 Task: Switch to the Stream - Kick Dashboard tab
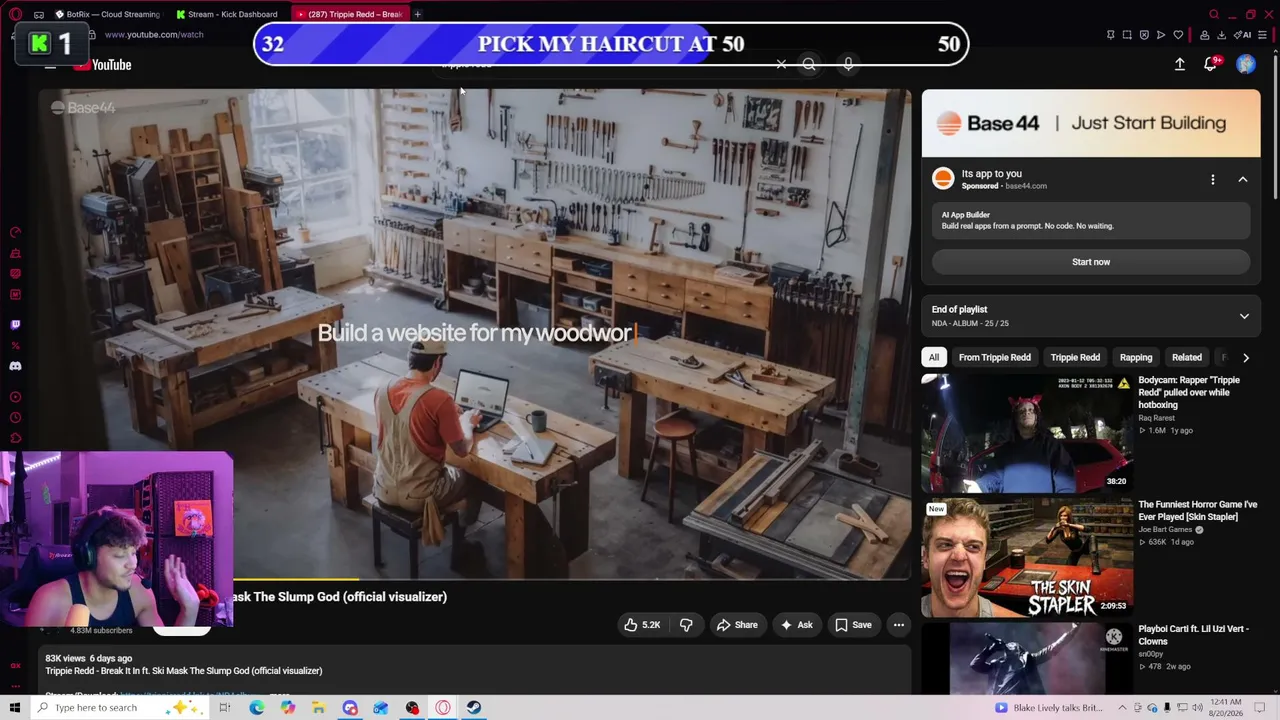pos(228,14)
